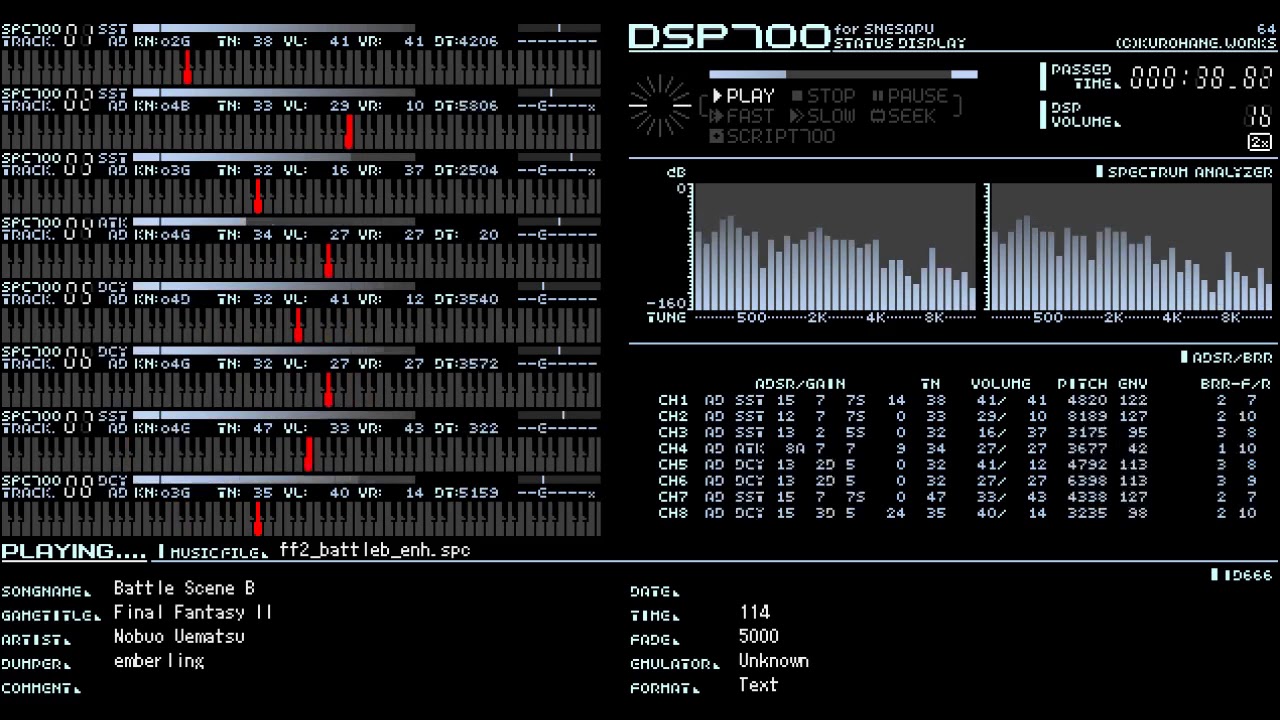
Task: Click the red key on track 07 keyboard
Action: click(308, 455)
